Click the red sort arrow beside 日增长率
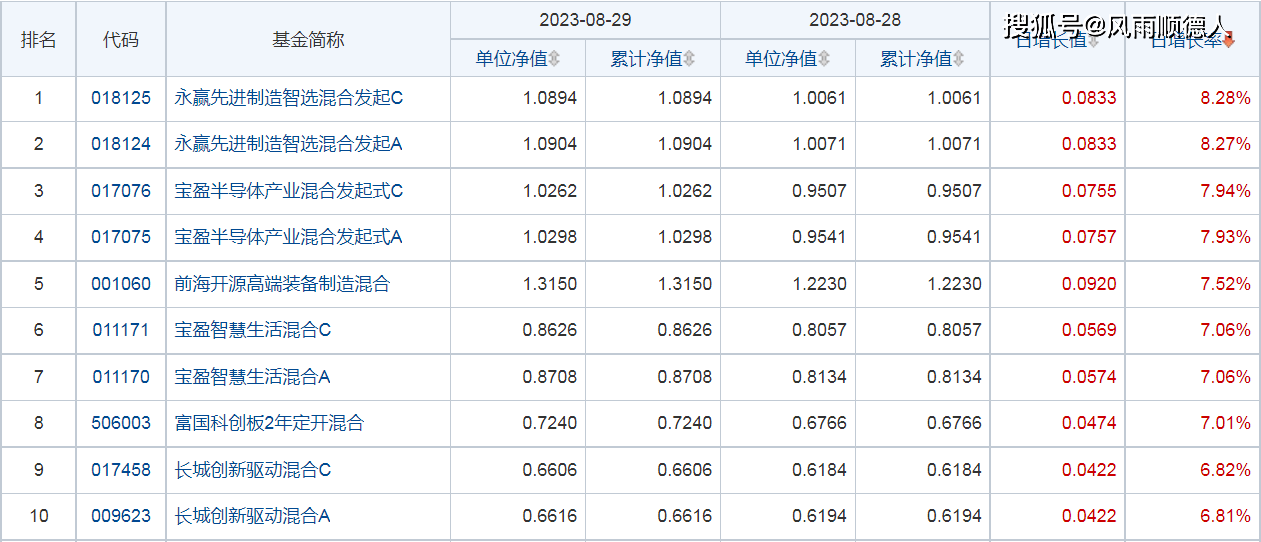 pos(1229,41)
